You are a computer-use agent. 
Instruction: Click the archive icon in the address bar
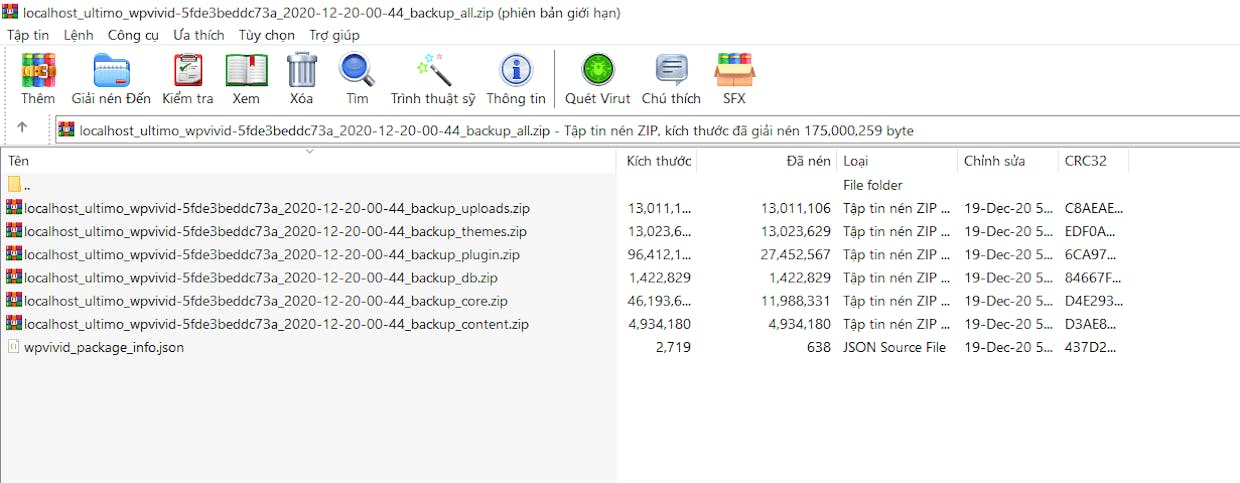click(67, 129)
